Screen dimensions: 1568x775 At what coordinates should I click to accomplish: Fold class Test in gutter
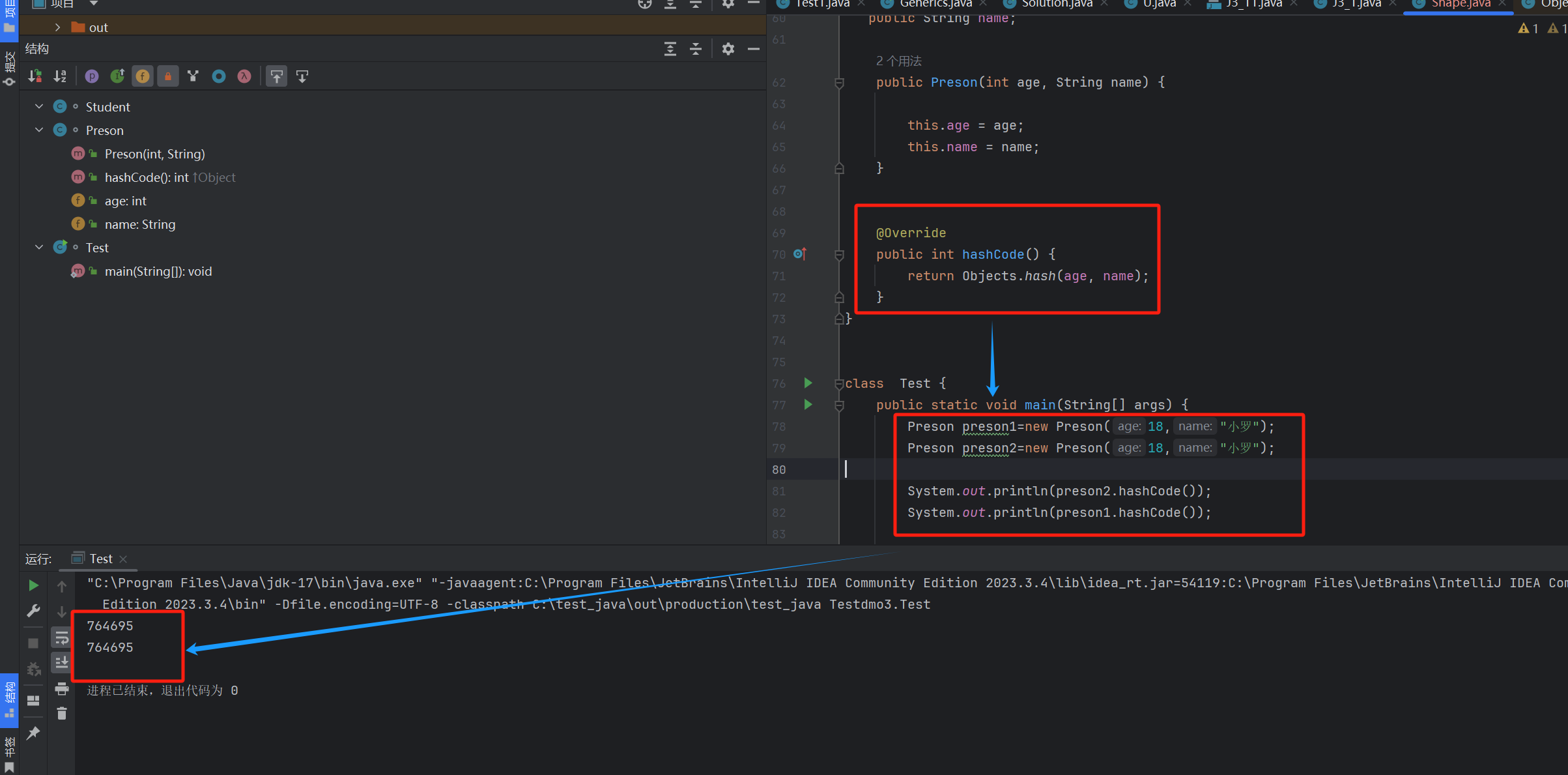click(839, 384)
